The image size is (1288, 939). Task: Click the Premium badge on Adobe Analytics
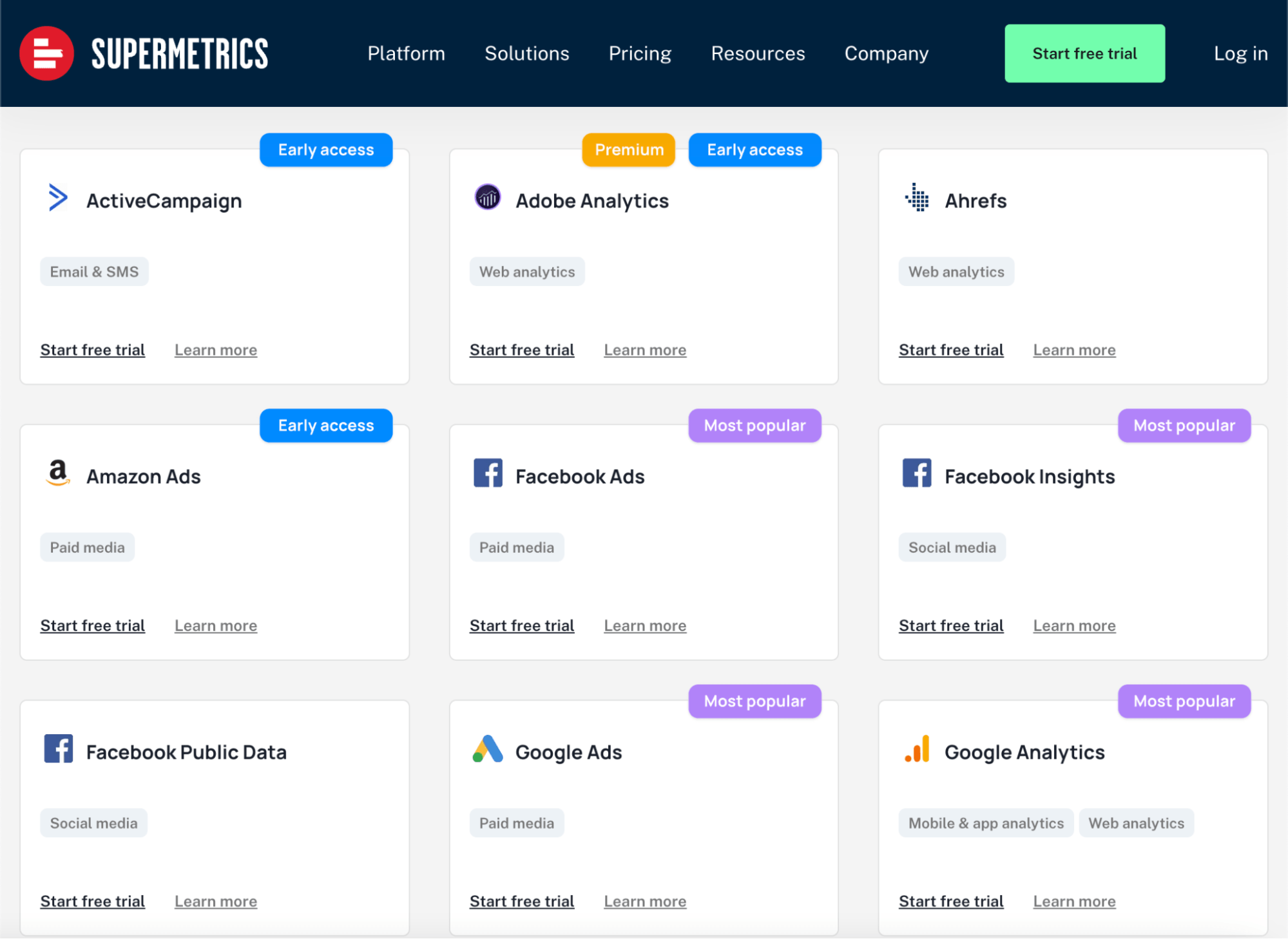coord(628,150)
